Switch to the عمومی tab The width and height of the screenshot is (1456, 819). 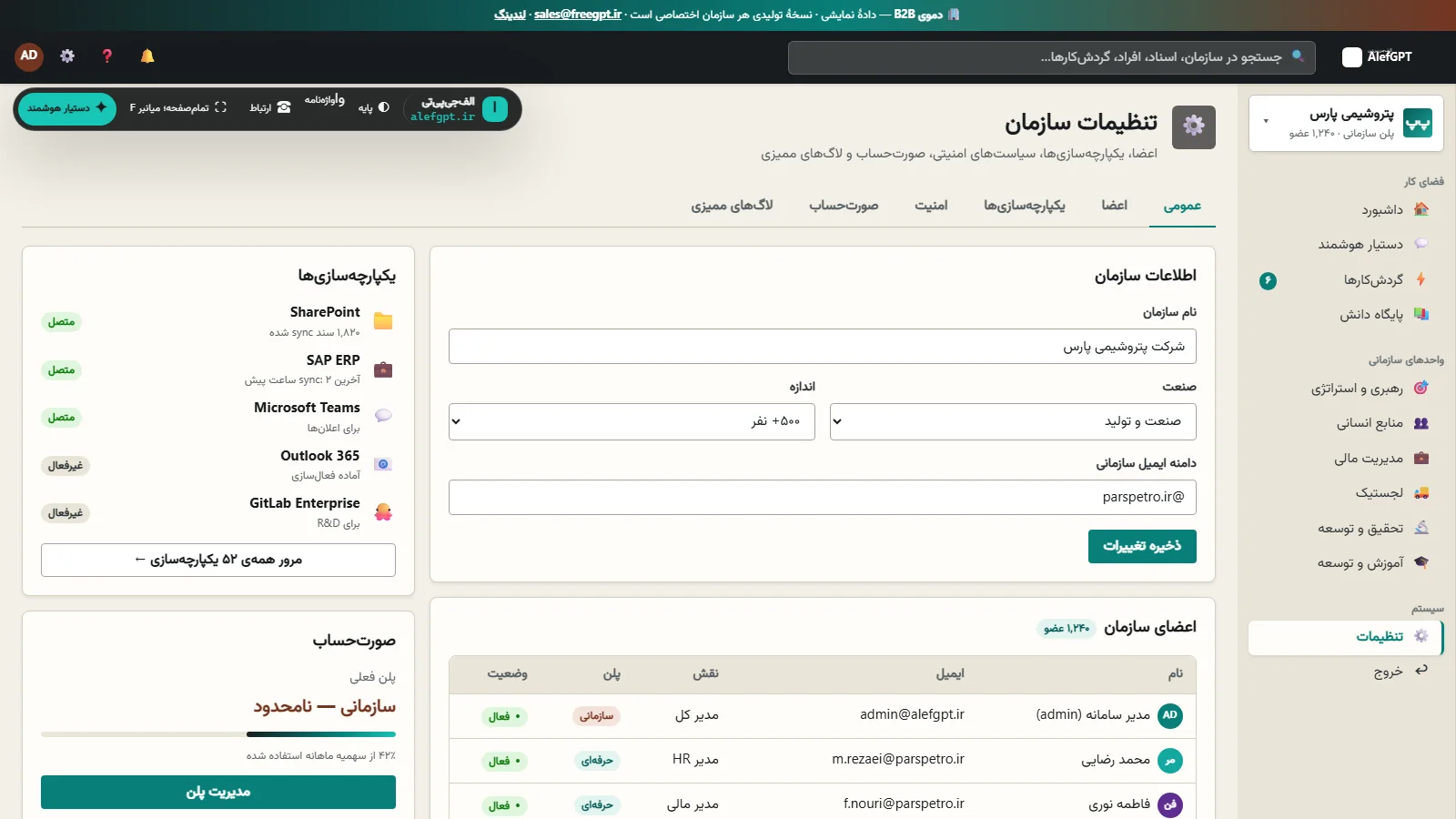(1182, 206)
